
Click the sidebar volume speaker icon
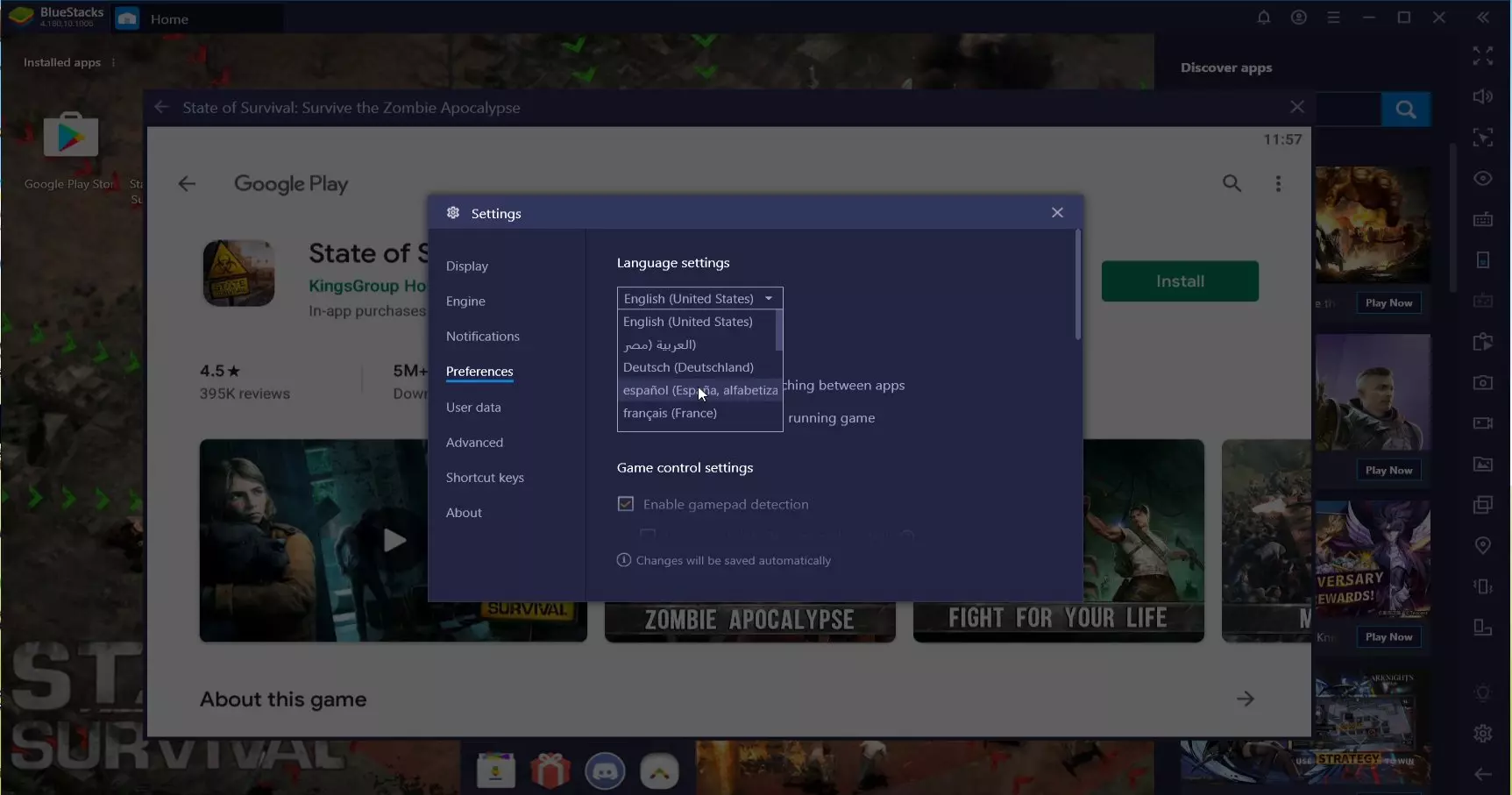click(1482, 96)
